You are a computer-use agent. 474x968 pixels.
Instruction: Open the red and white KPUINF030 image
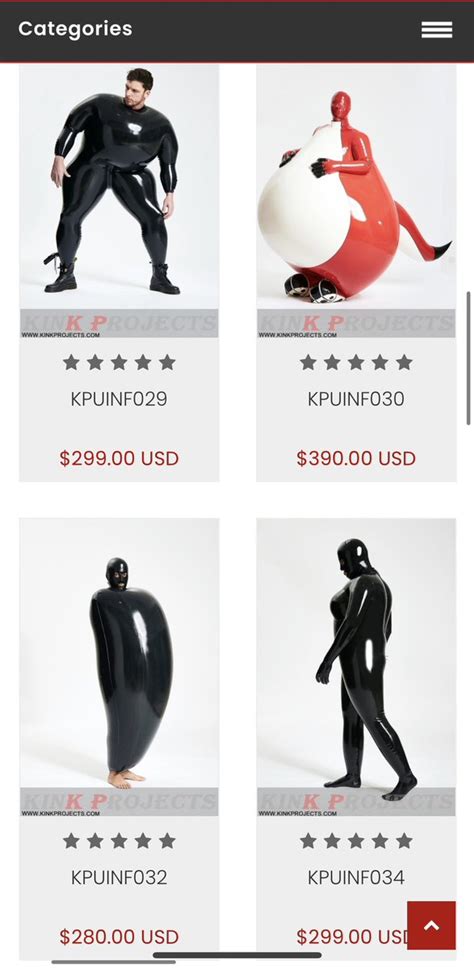(356, 201)
